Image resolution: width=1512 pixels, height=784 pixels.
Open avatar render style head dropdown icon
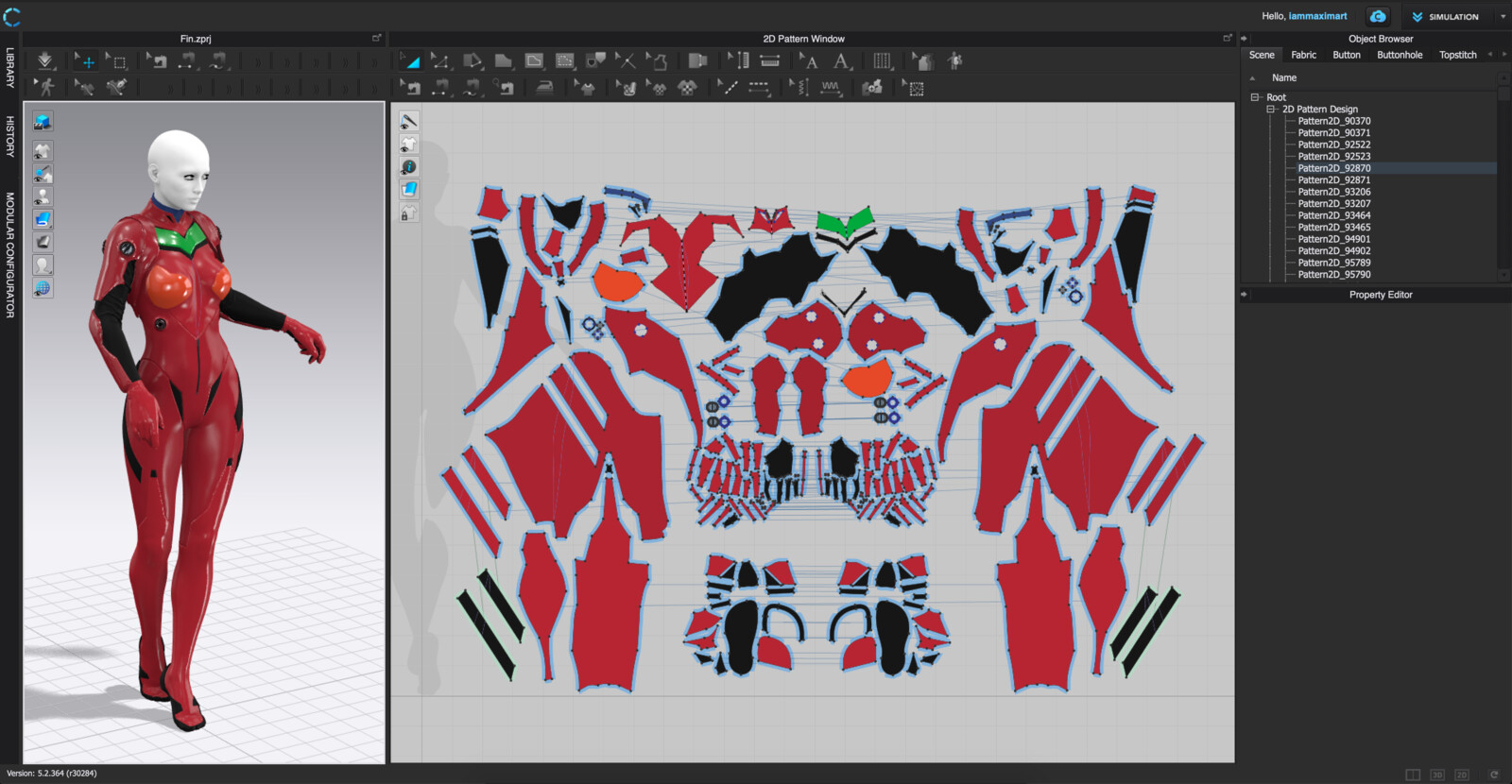pos(43,265)
